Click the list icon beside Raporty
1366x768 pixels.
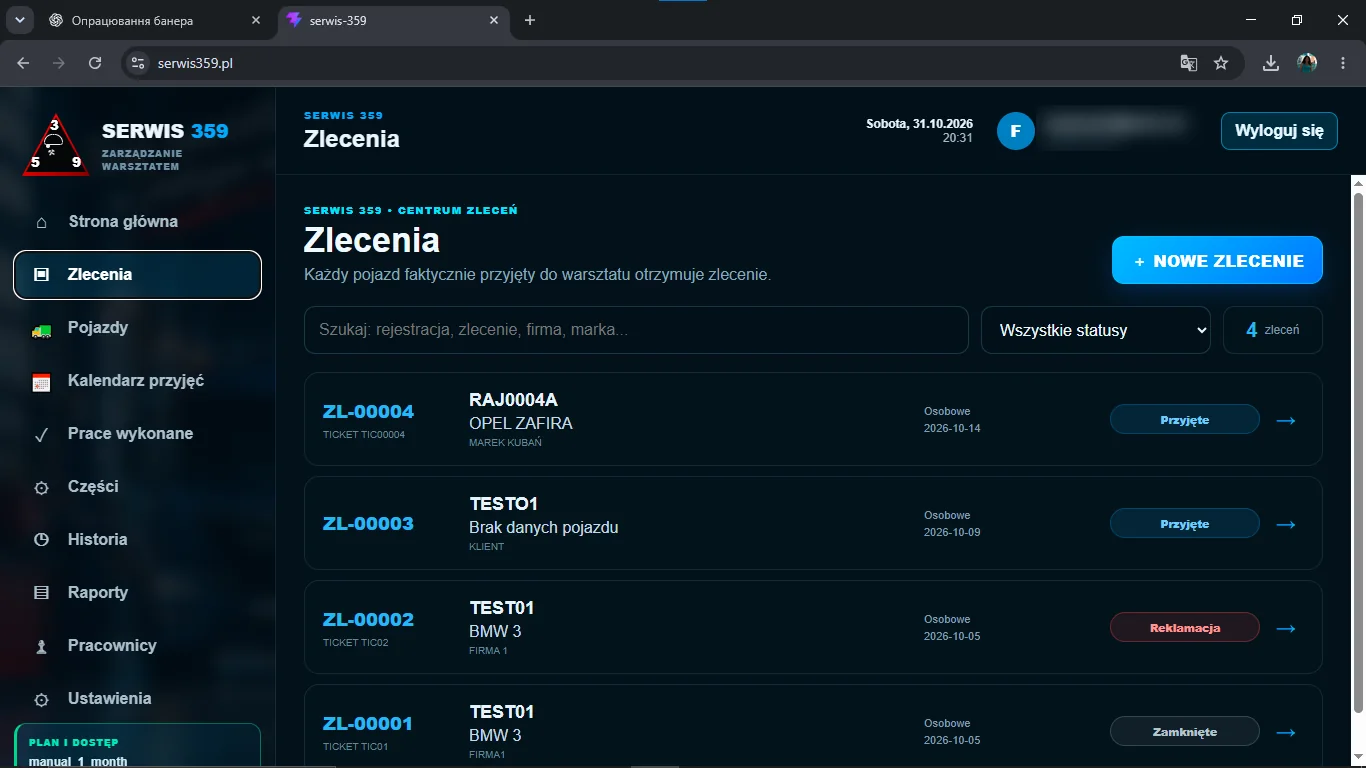coord(41,593)
